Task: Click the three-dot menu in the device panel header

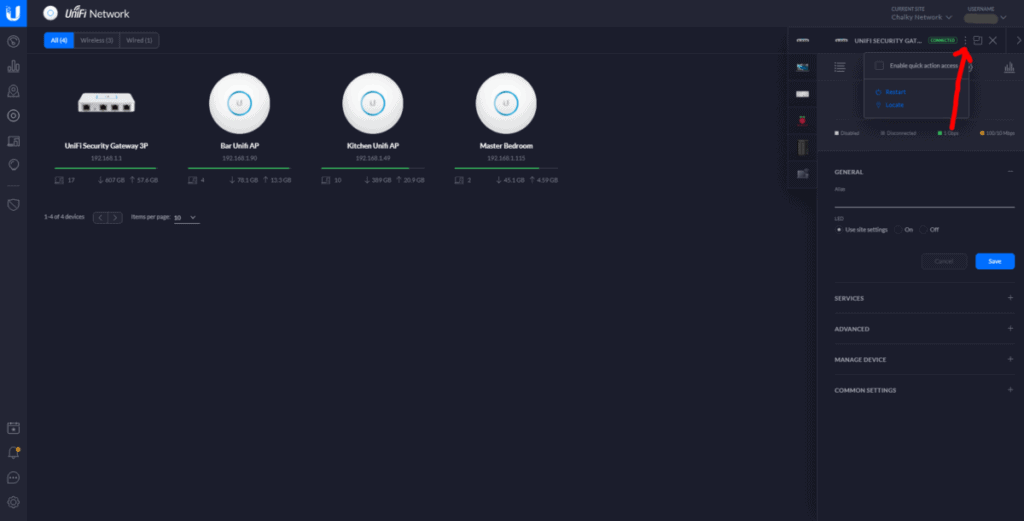Action: pyautogui.click(x=965, y=40)
